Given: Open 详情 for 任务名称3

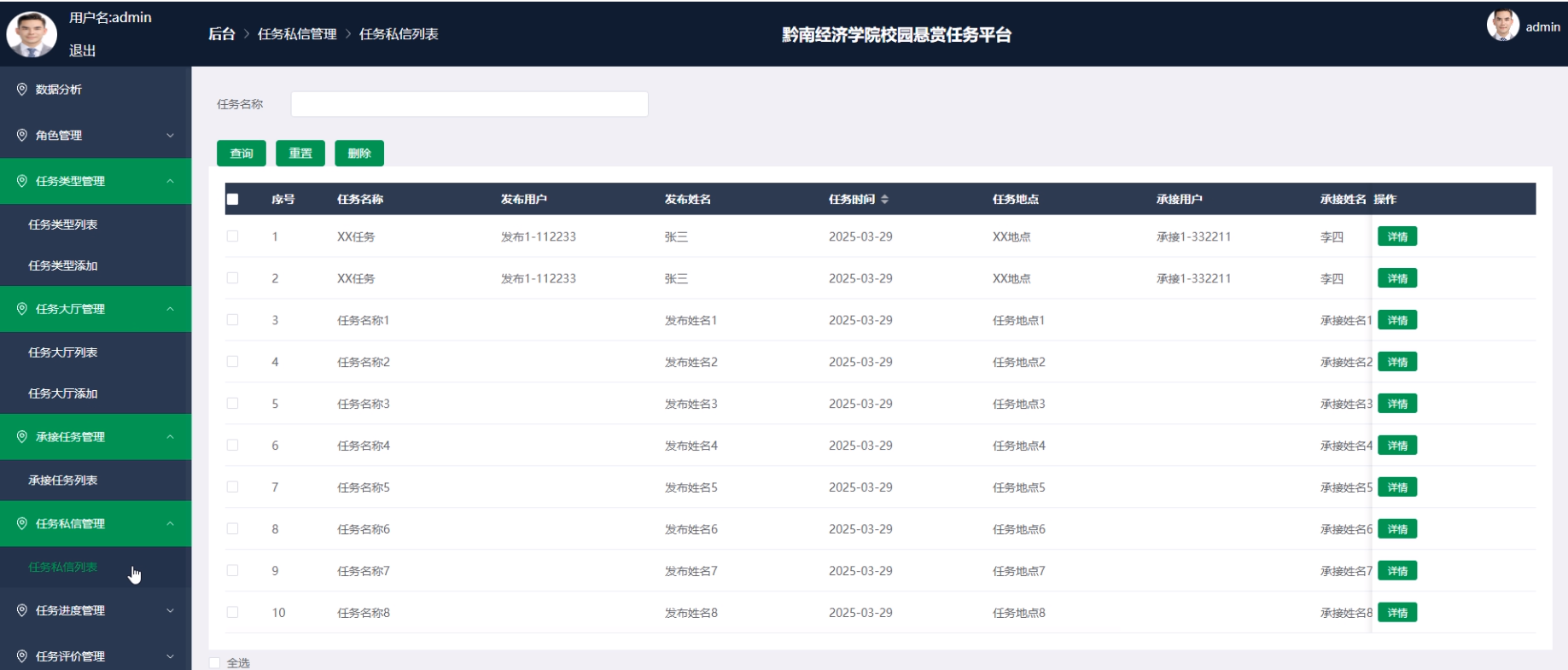Looking at the screenshot, I should (1397, 404).
